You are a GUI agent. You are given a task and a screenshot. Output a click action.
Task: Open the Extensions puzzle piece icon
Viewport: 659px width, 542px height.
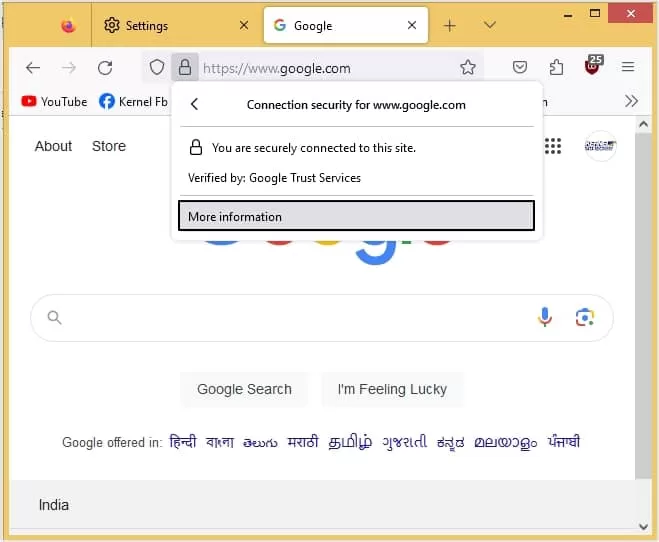(x=556, y=67)
